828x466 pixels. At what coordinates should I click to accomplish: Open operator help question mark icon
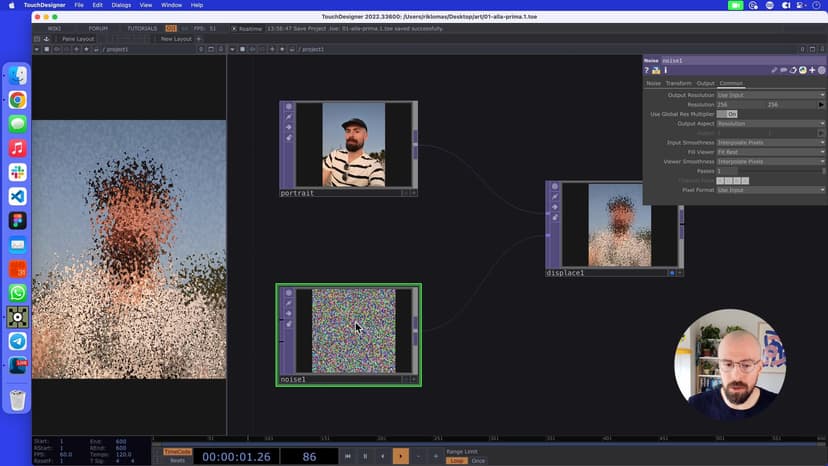pyautogui.click(x=647, y=71)
